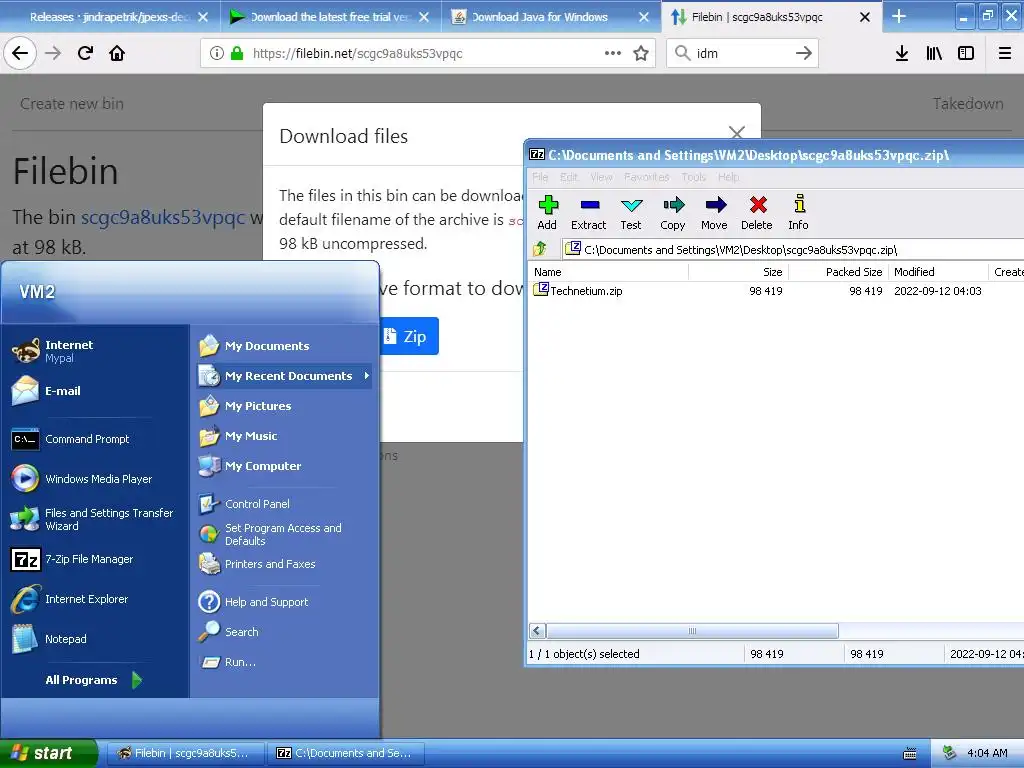Sort by the Size column header
1024x768 pixels.
739,272
